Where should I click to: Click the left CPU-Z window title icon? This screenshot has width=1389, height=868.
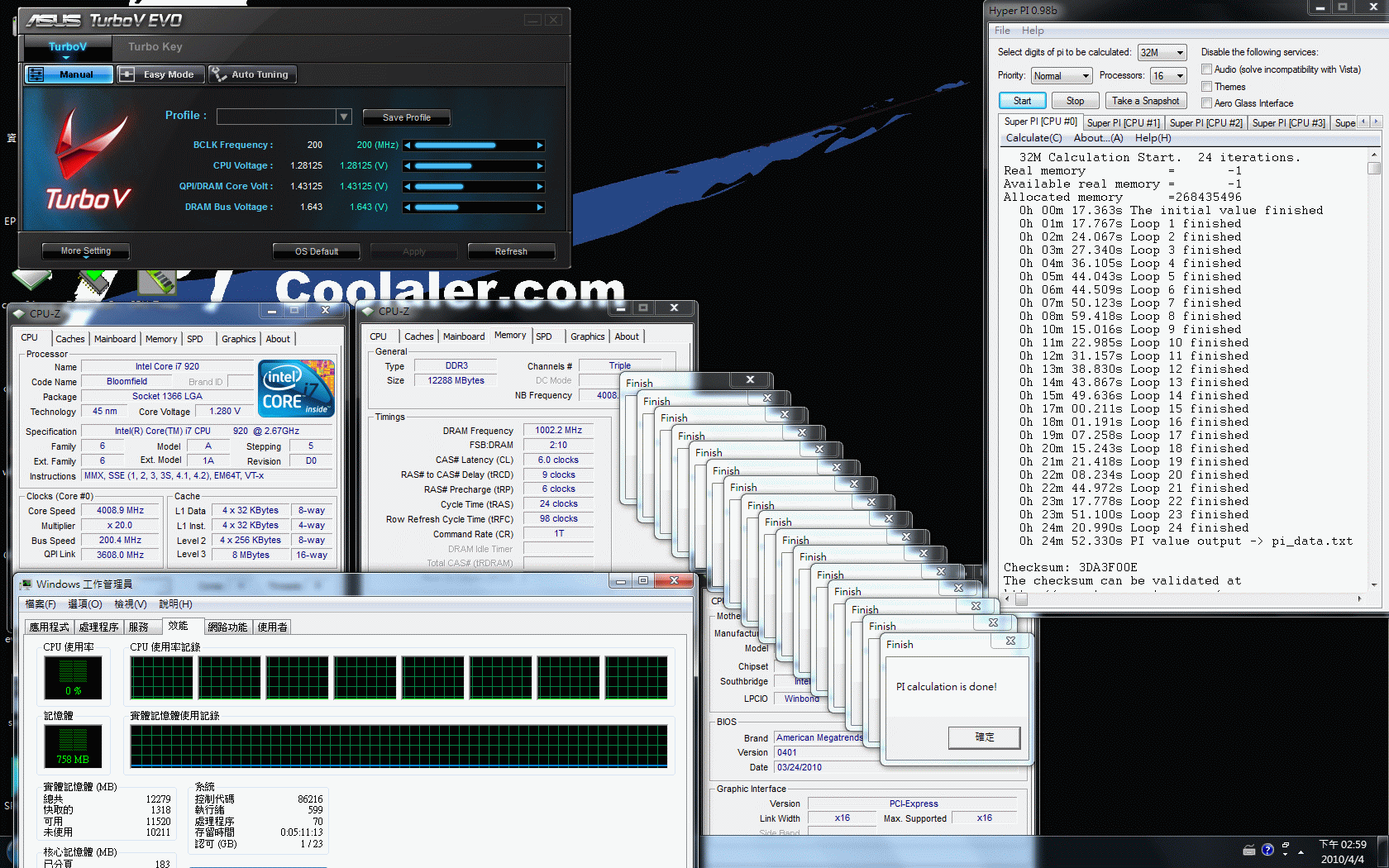click(x=19, y=313)
